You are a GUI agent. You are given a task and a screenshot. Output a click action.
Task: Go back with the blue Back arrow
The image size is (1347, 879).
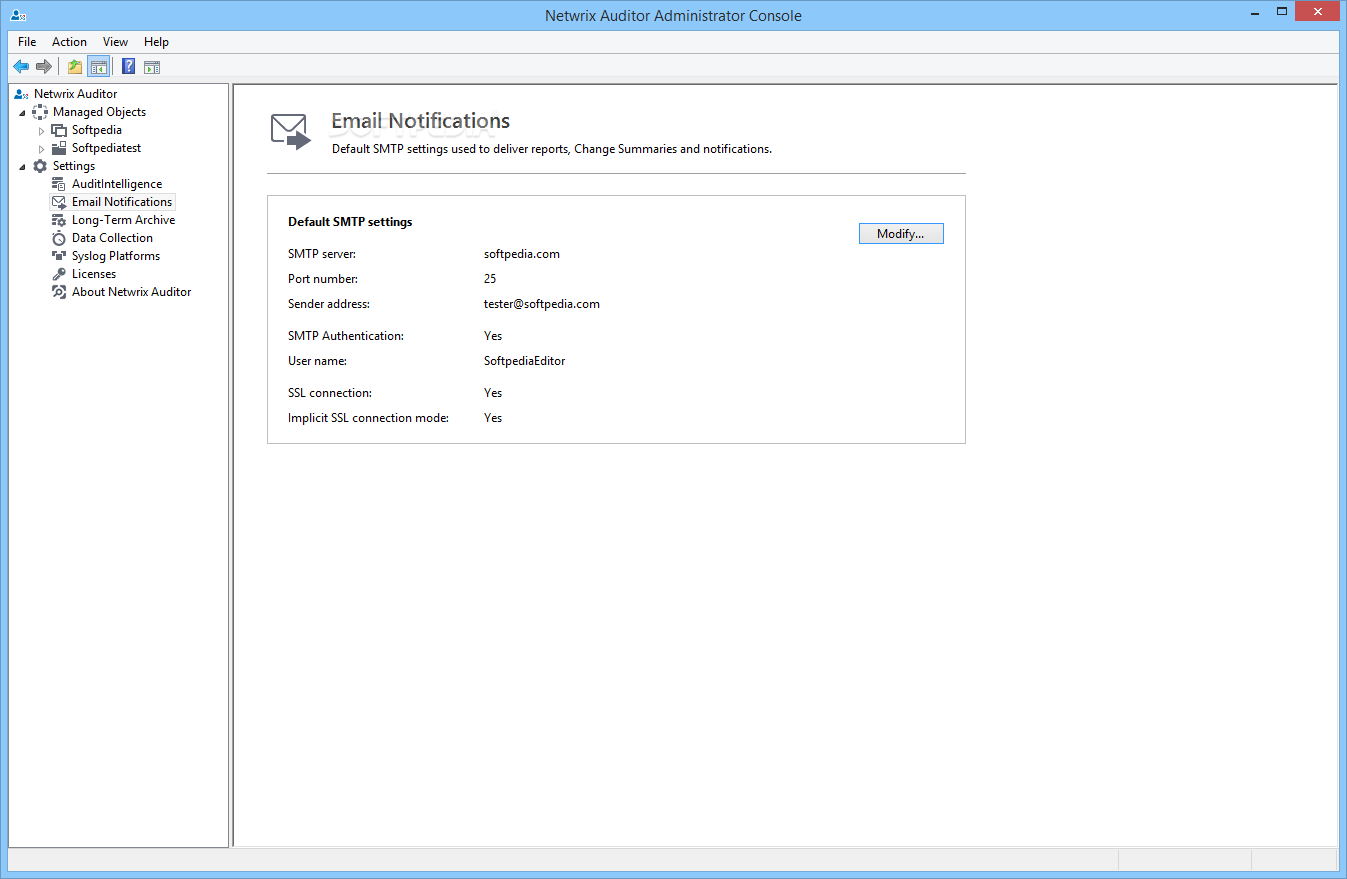point(21,67)
